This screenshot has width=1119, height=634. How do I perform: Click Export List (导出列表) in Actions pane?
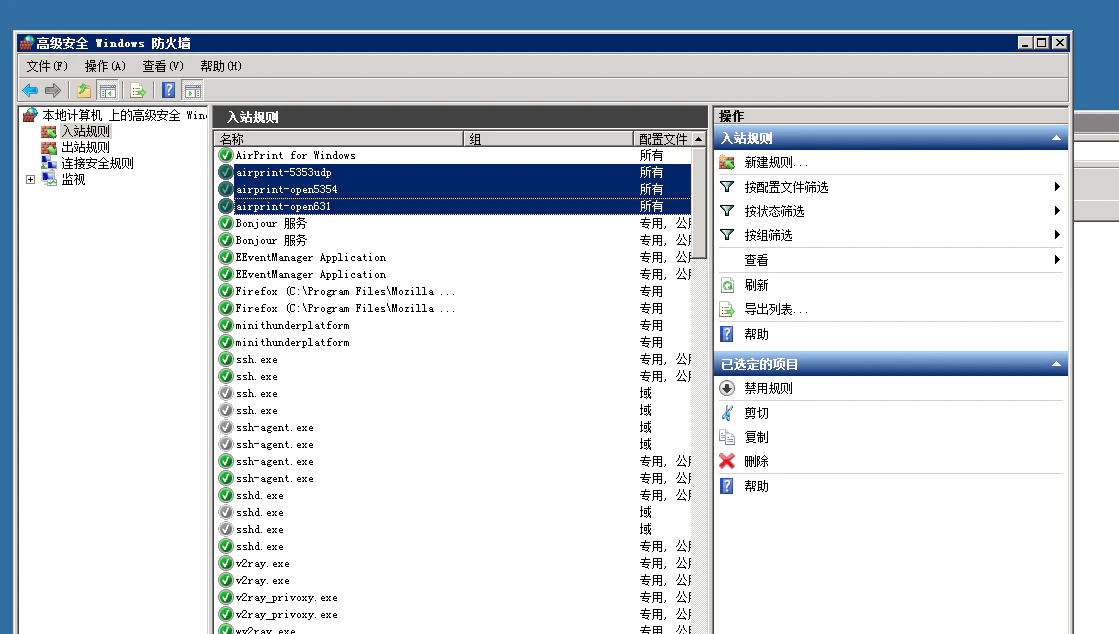pyautogui.click(x=776, y=310)
